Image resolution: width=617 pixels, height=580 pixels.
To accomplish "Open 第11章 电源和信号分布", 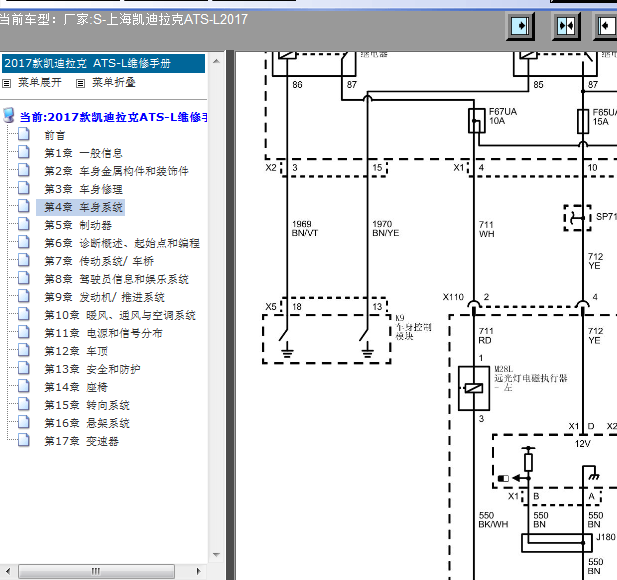I will click(103, 334).
